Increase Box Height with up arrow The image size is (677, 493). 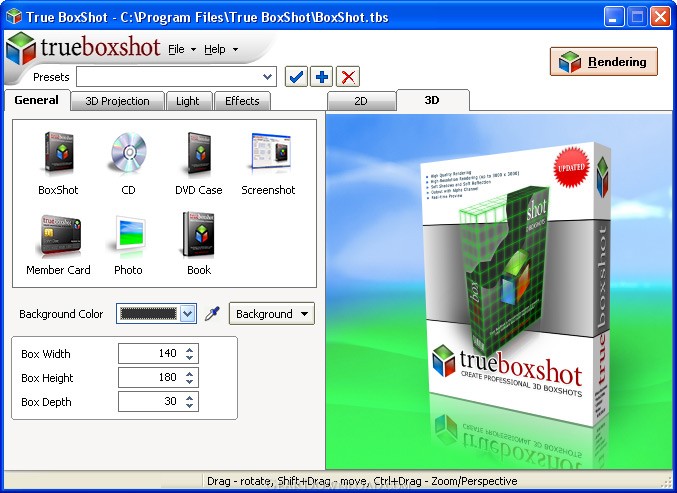click(190, 374)
